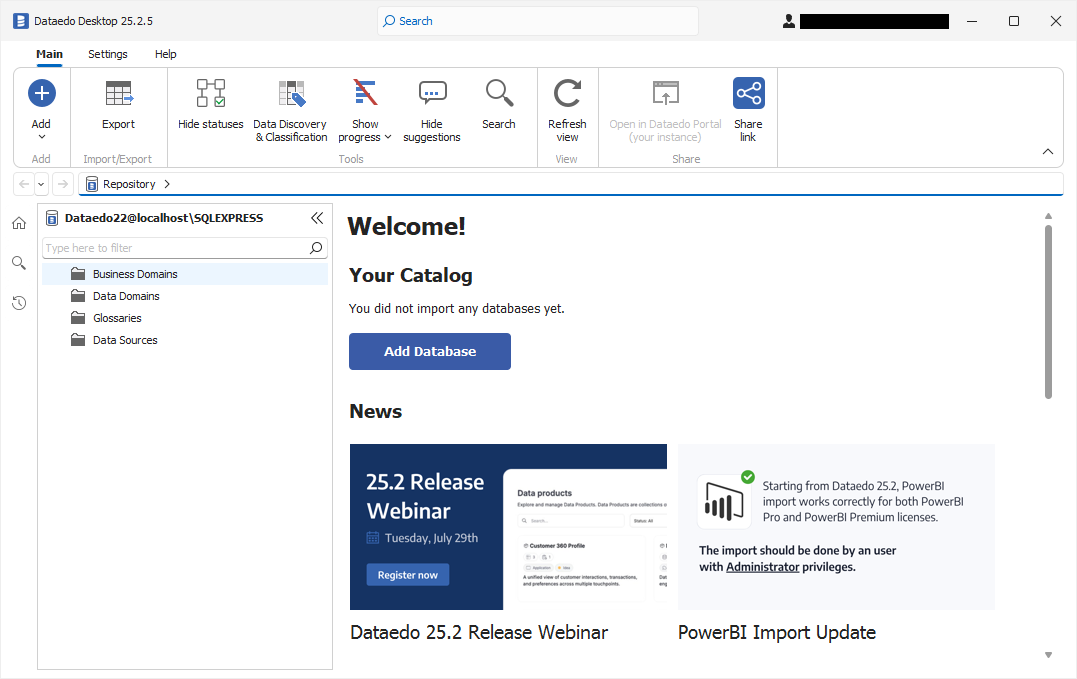Click the Repository breadcrumb icon
Image resolution: width=1077 pixels, height=679 pixels.
[x=92, y=184]
